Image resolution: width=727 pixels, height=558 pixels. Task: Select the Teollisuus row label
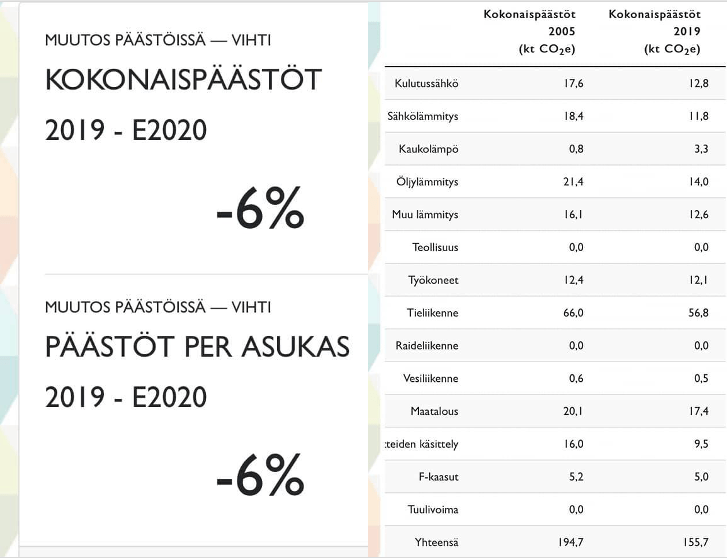(x=436, y=247)
